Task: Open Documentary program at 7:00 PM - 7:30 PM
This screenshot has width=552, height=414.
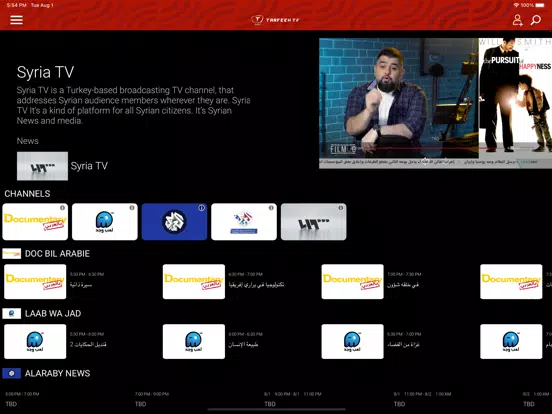Action: click(x=352, y=282)
